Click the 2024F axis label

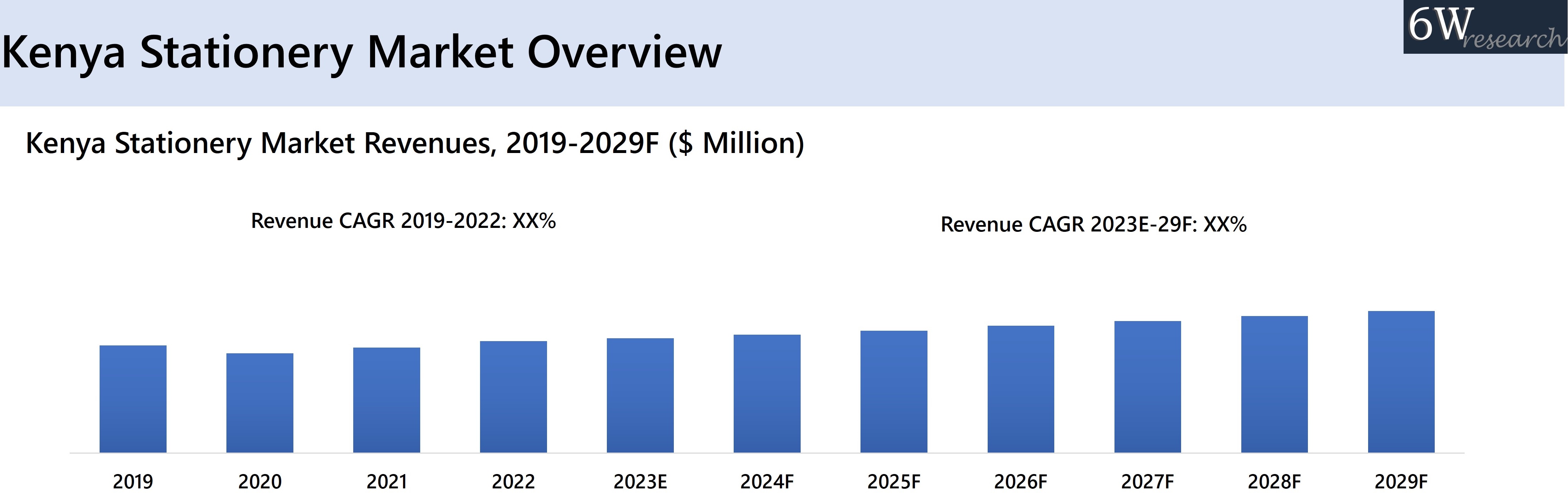tap(767, 482)
